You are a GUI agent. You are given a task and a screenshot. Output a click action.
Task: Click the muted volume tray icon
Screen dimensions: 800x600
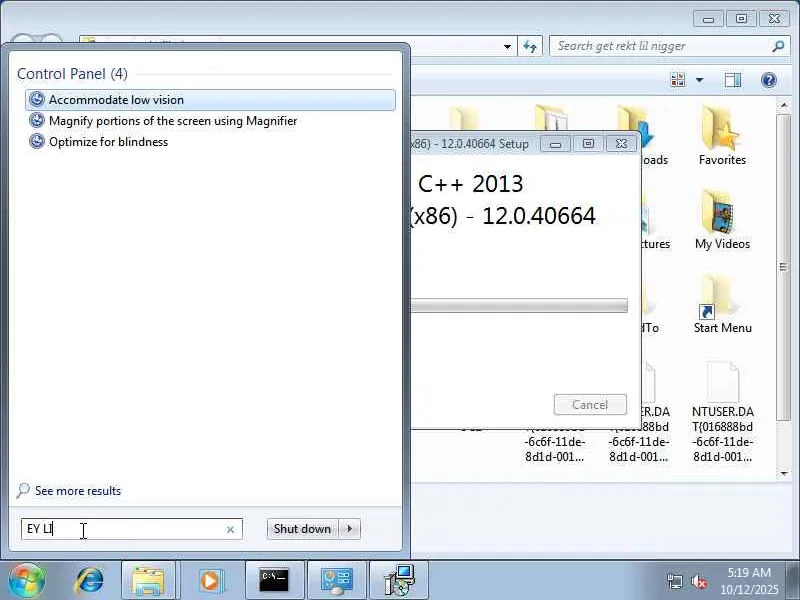(x=698, y=581)
